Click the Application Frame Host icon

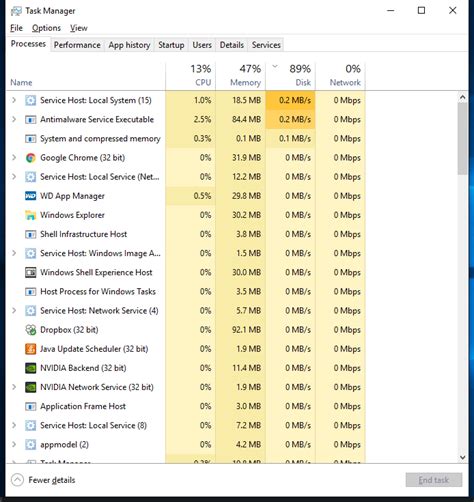coord(30,406)
